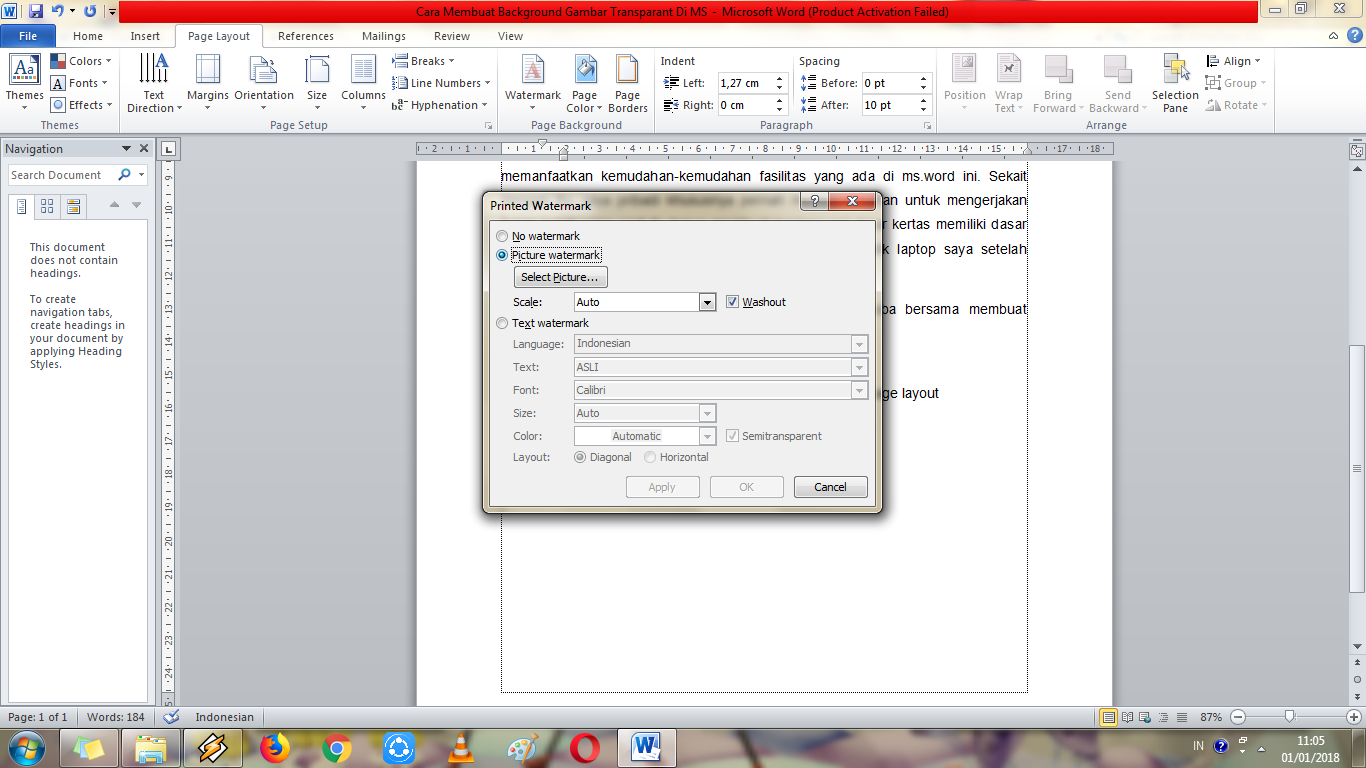Open VLC media player from the taskbar

pos(460,748)
